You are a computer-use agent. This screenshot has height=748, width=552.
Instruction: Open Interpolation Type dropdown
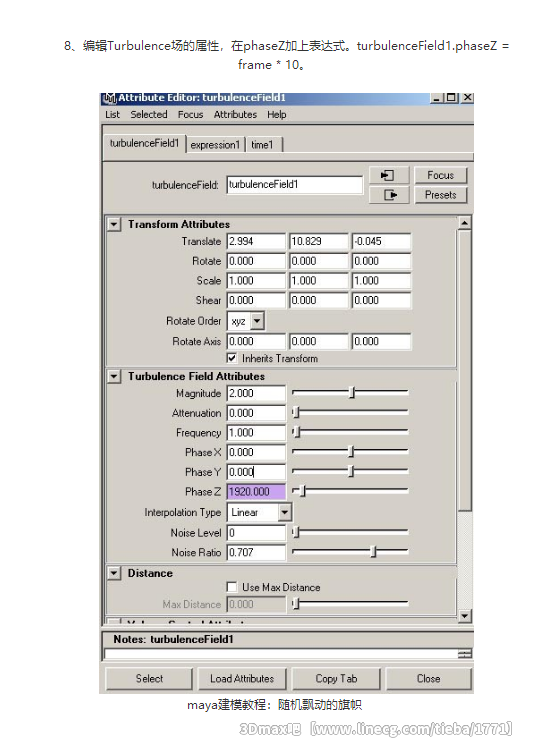(x=285, y=512)
